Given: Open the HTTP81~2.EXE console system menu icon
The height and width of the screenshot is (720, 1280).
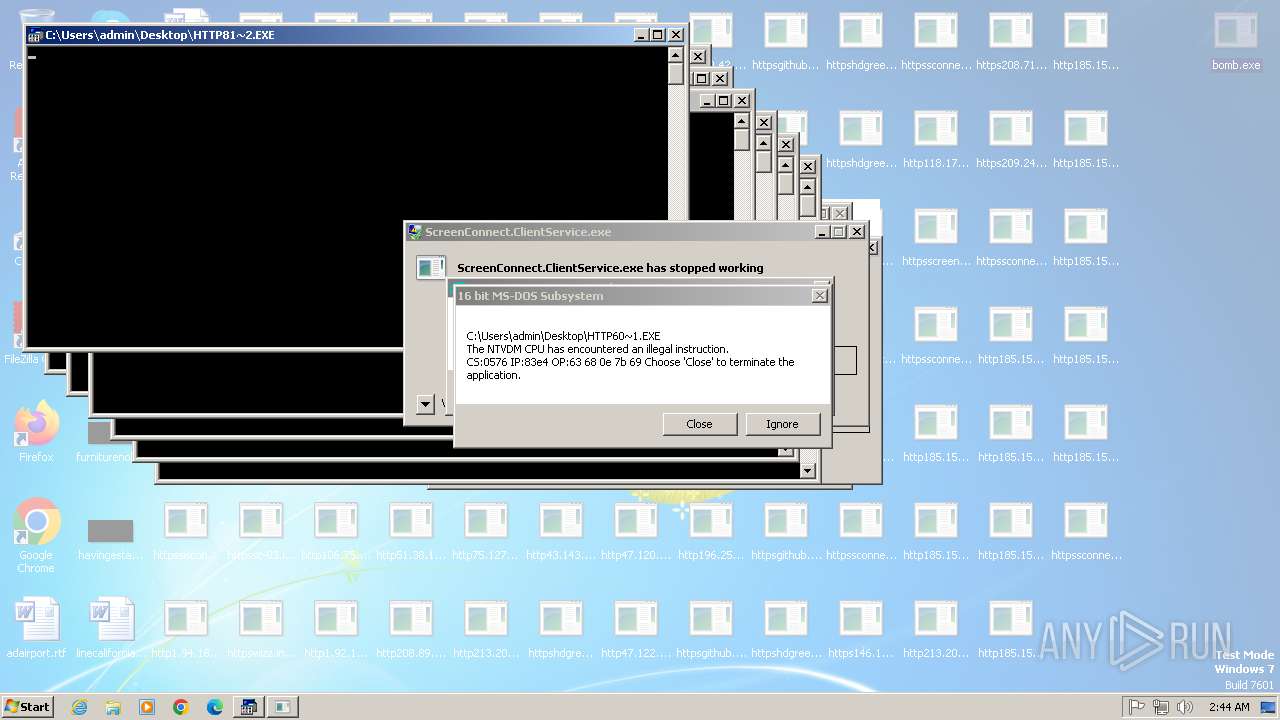Looking at the screenshot, I should [x=35, y=35].
